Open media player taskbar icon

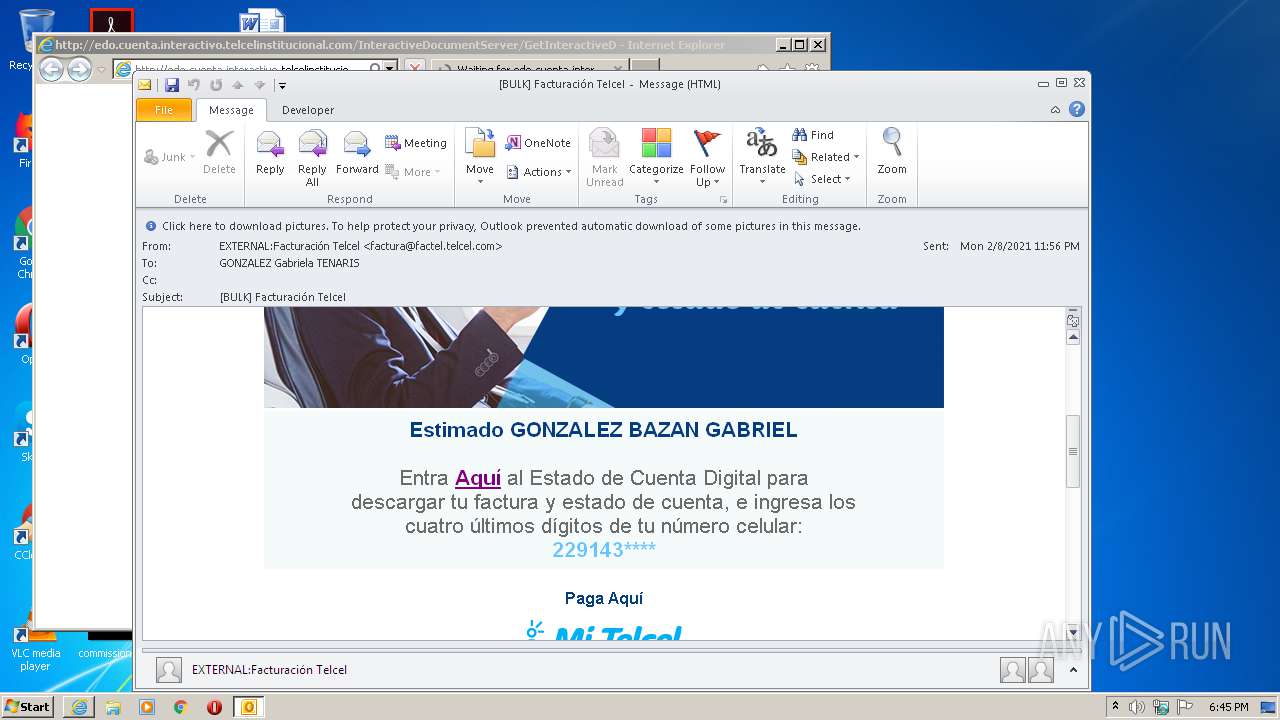tap(147, 707)
